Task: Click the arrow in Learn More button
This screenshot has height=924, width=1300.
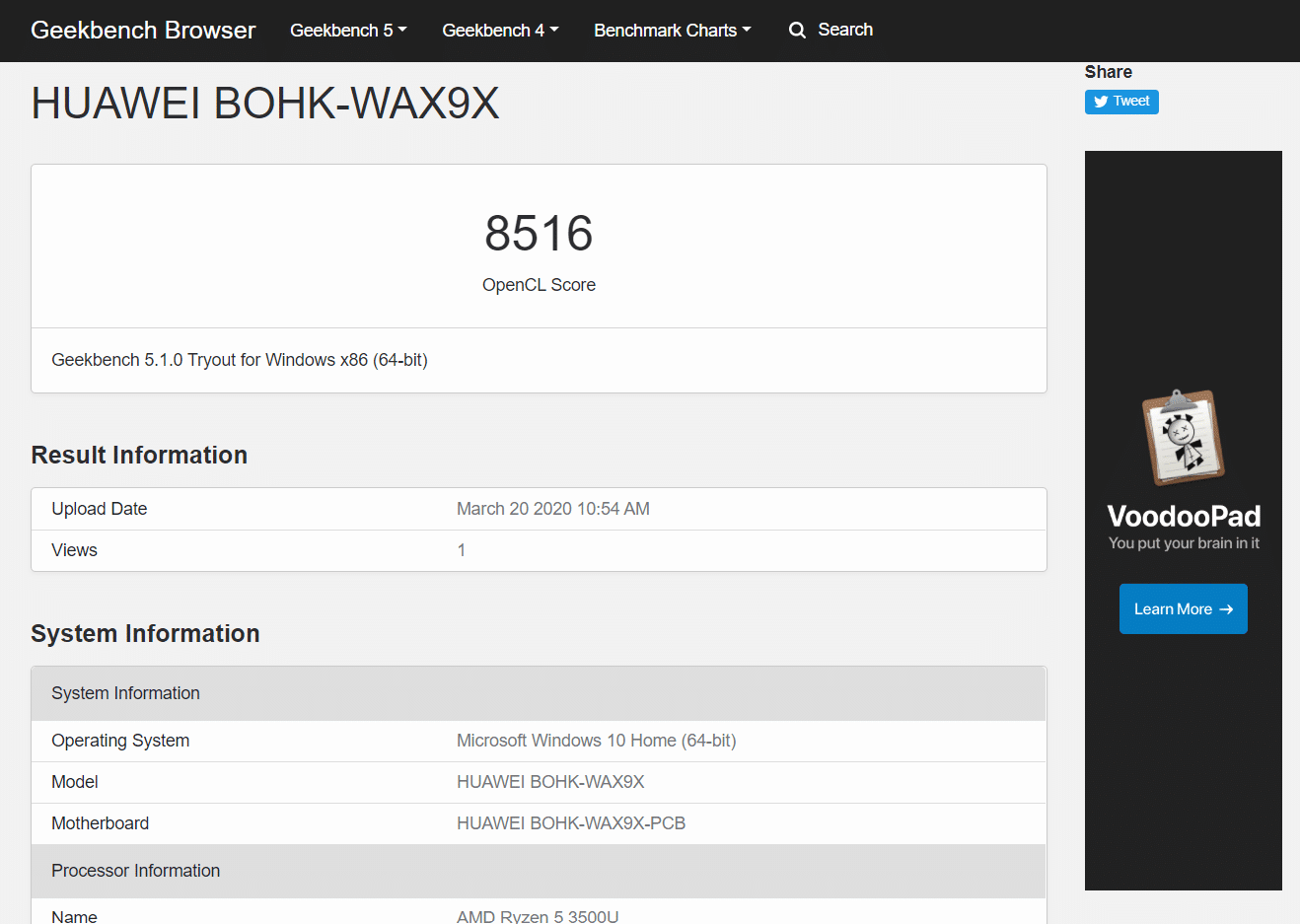Action: point(1226,609)
